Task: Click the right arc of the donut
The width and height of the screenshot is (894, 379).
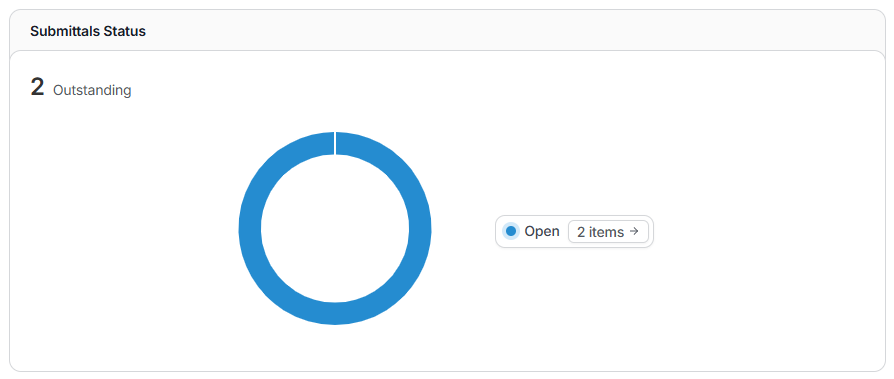Action: (x=420, y=228)
